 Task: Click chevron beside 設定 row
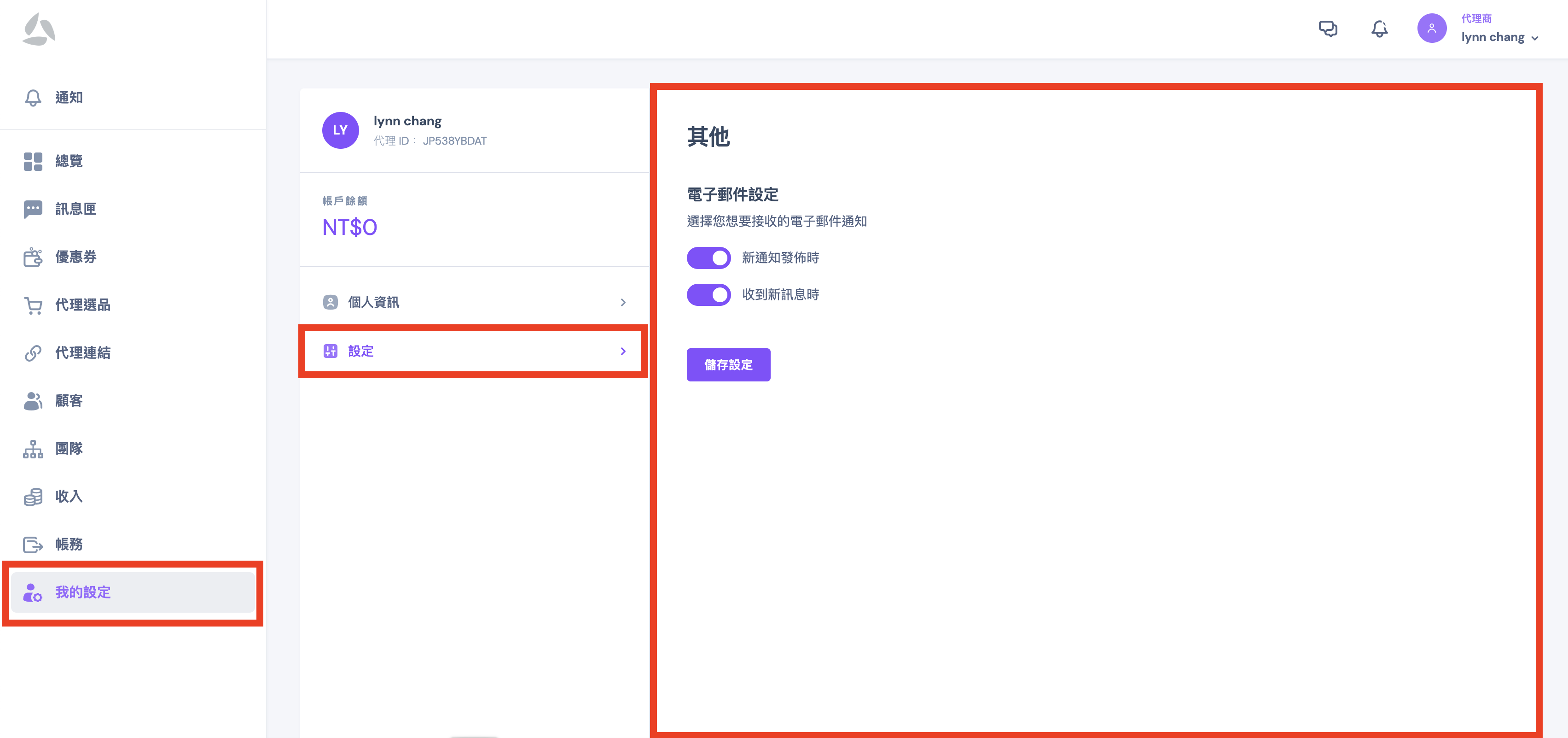(x=623, y=351)
